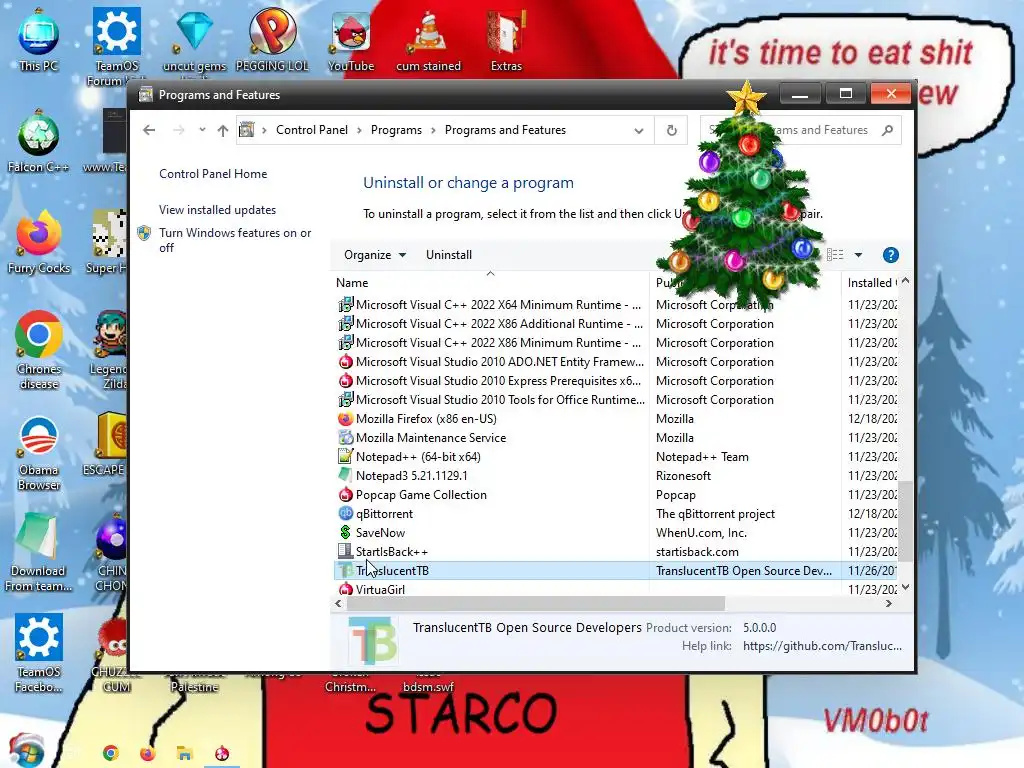Open the TeamOS Facebook desktop shortcut
Image resolution: width=1024 pixels, height=768 pixels.
tap(39, 653)
